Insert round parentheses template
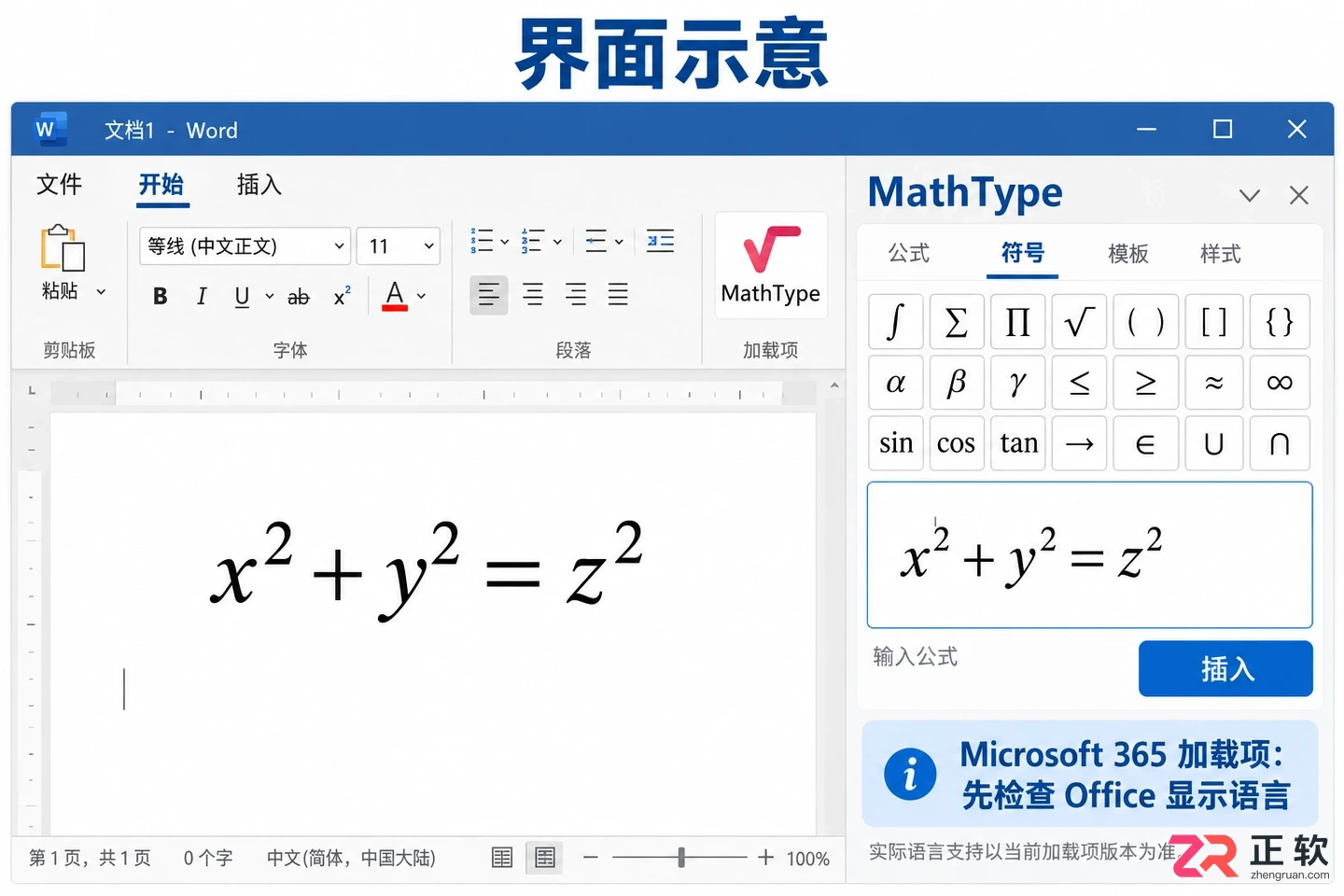 coord(1145,322)
